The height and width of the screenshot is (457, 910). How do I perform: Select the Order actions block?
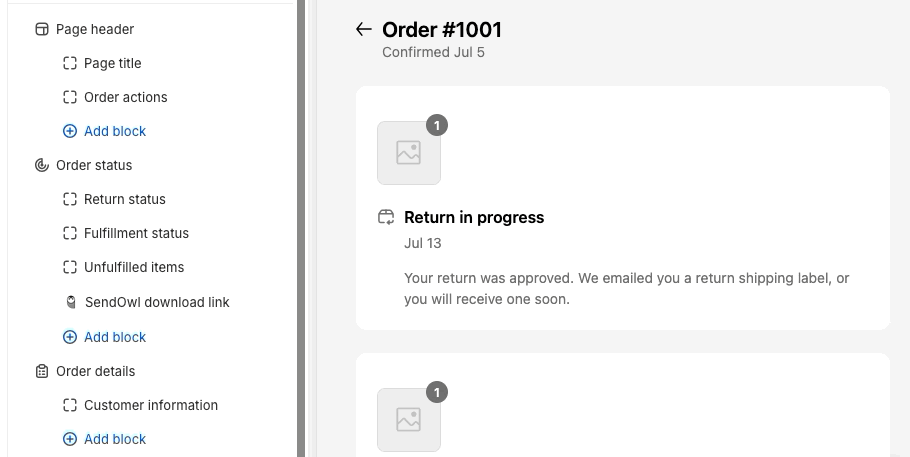(125, 97)
